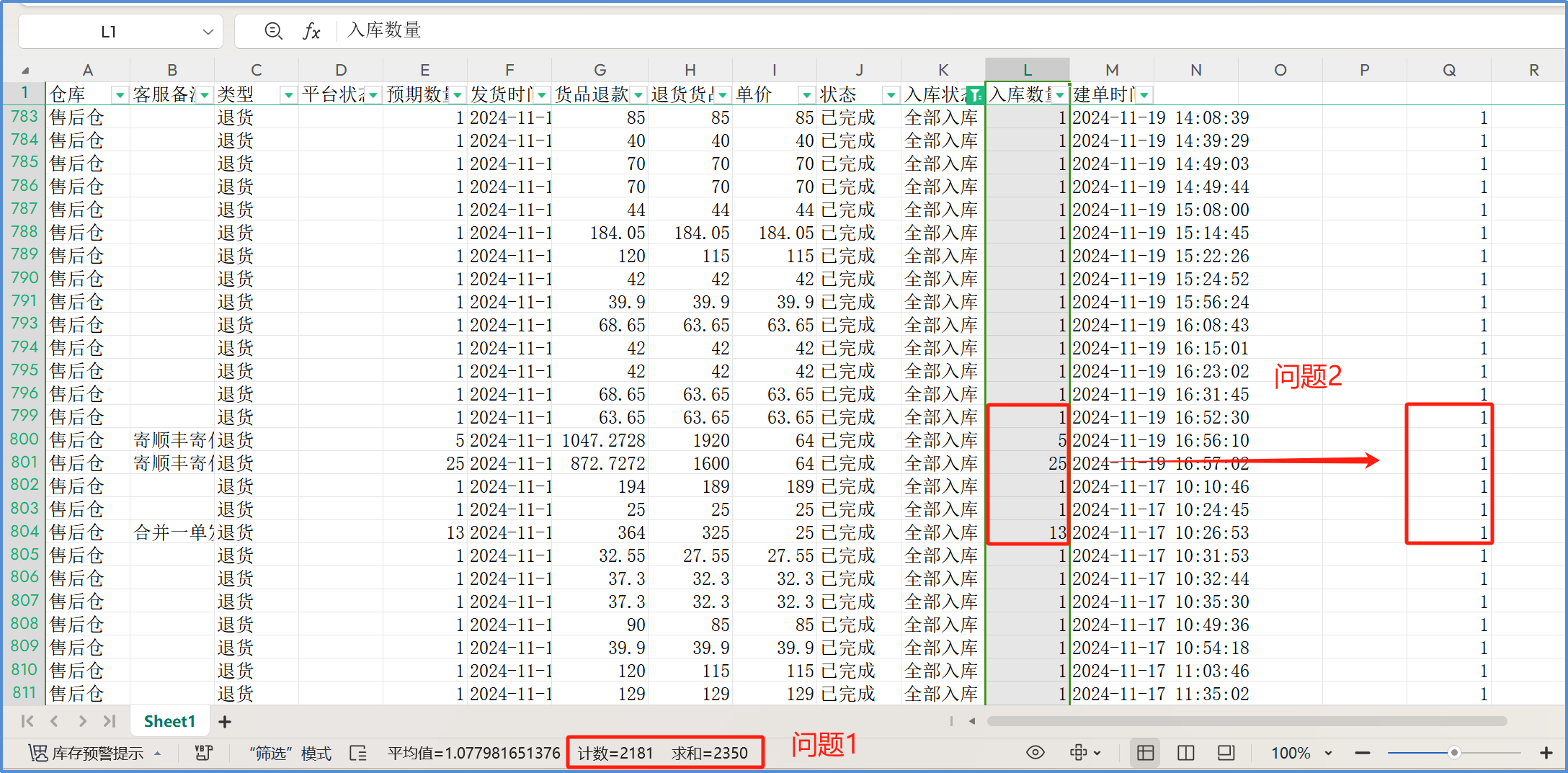Open the 仓库 column filter dropdown
The image size is (1568, 773).
point(120,95)
